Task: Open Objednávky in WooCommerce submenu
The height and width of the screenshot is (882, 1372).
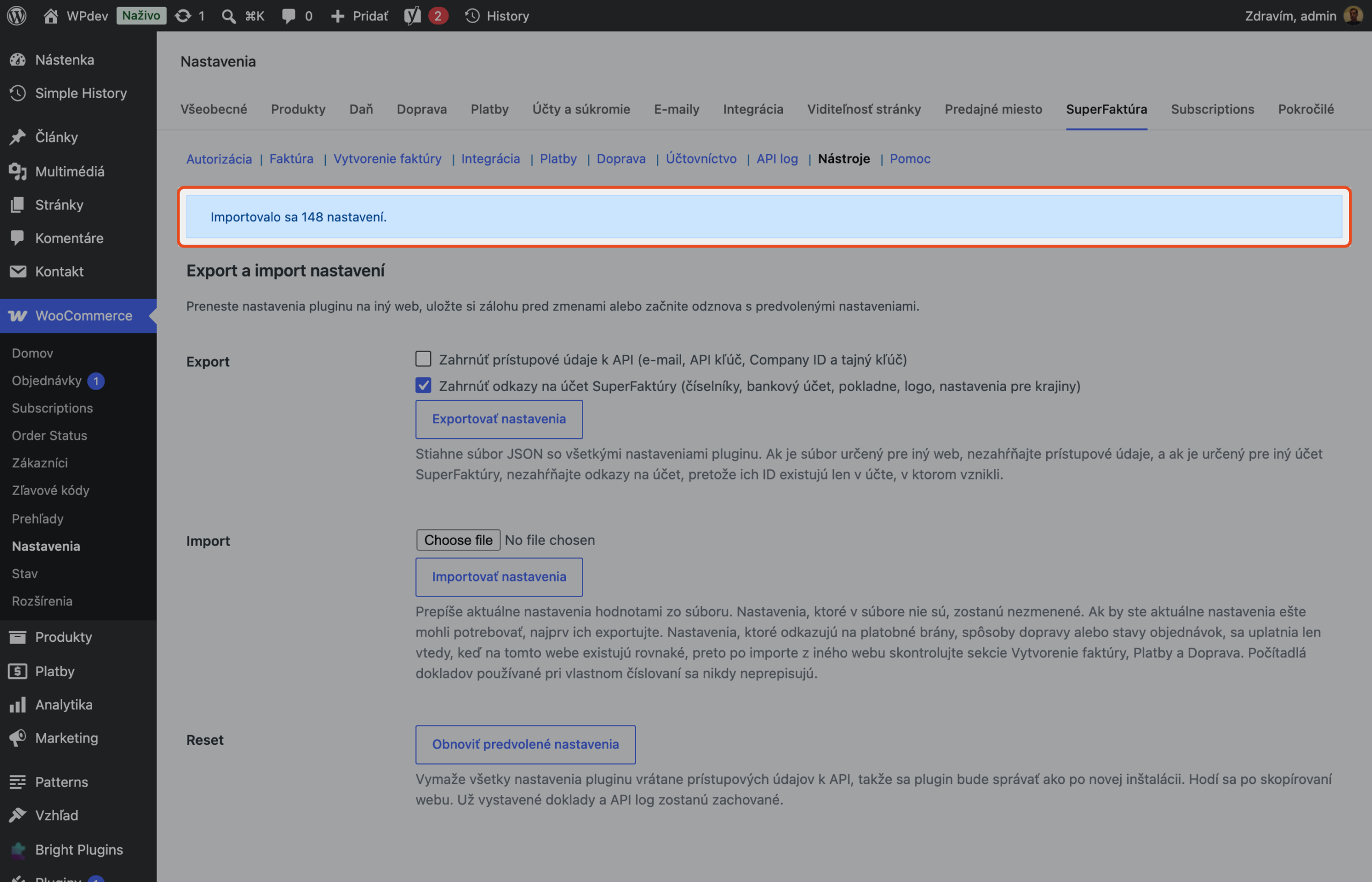Action: tap(47, 380)
